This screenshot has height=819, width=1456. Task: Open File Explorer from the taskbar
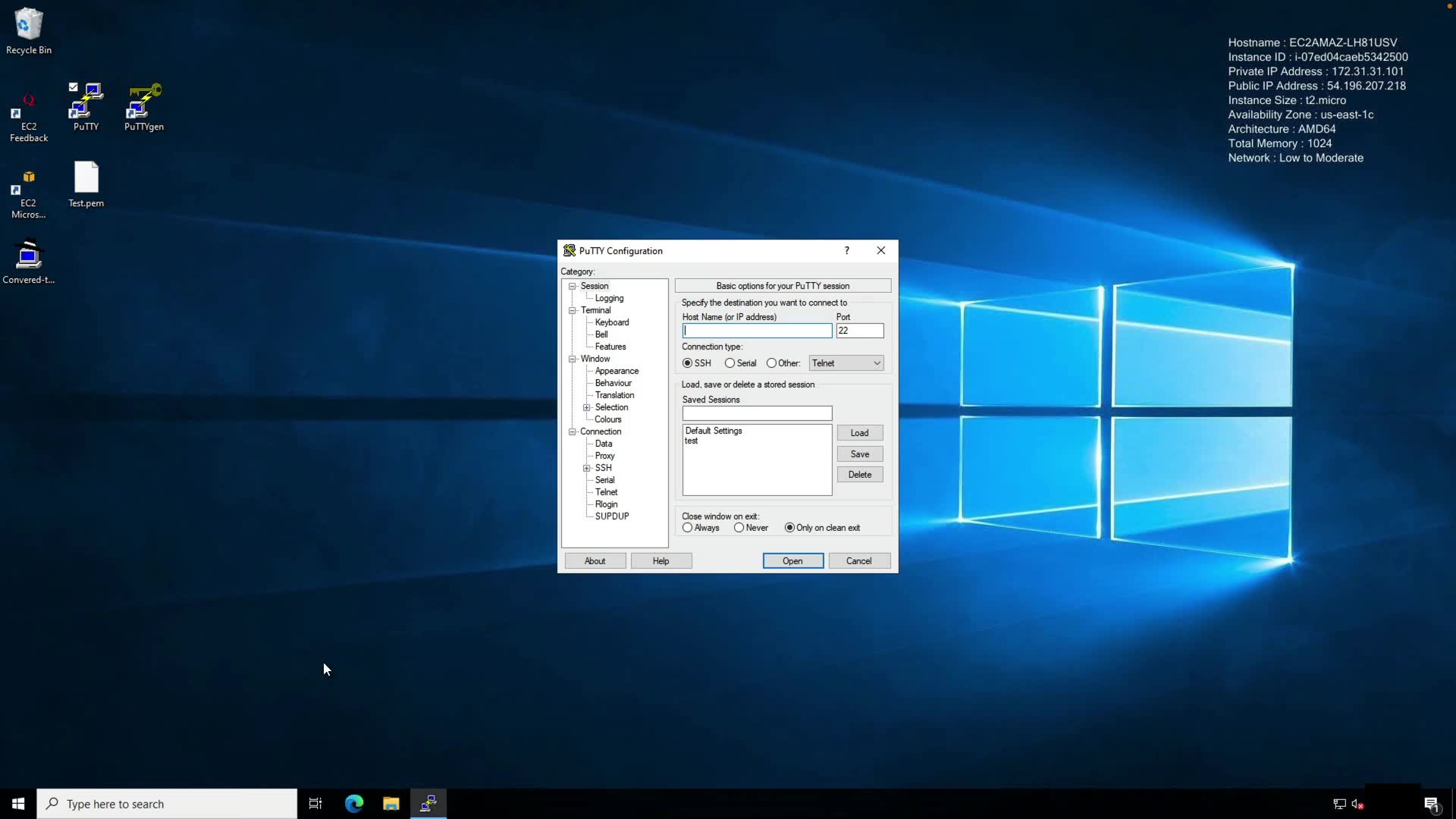pos(391,804)
